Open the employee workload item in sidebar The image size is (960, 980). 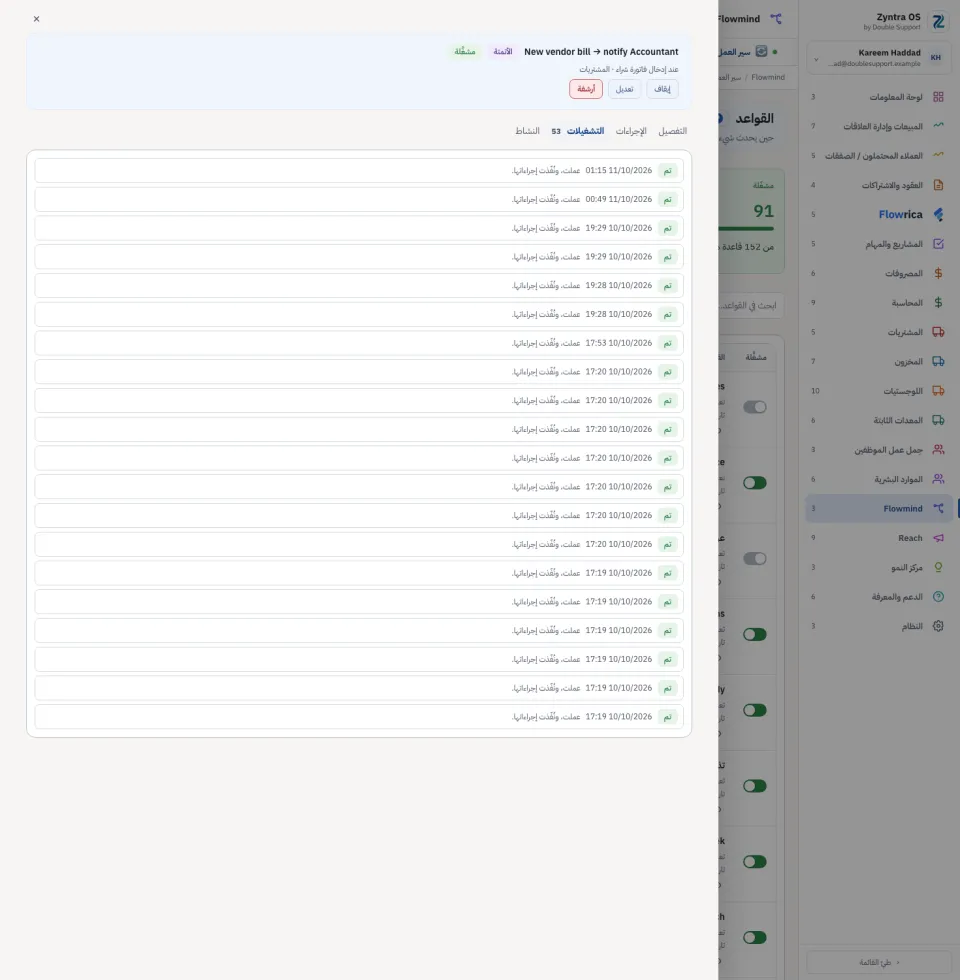(x=879, y=449)
